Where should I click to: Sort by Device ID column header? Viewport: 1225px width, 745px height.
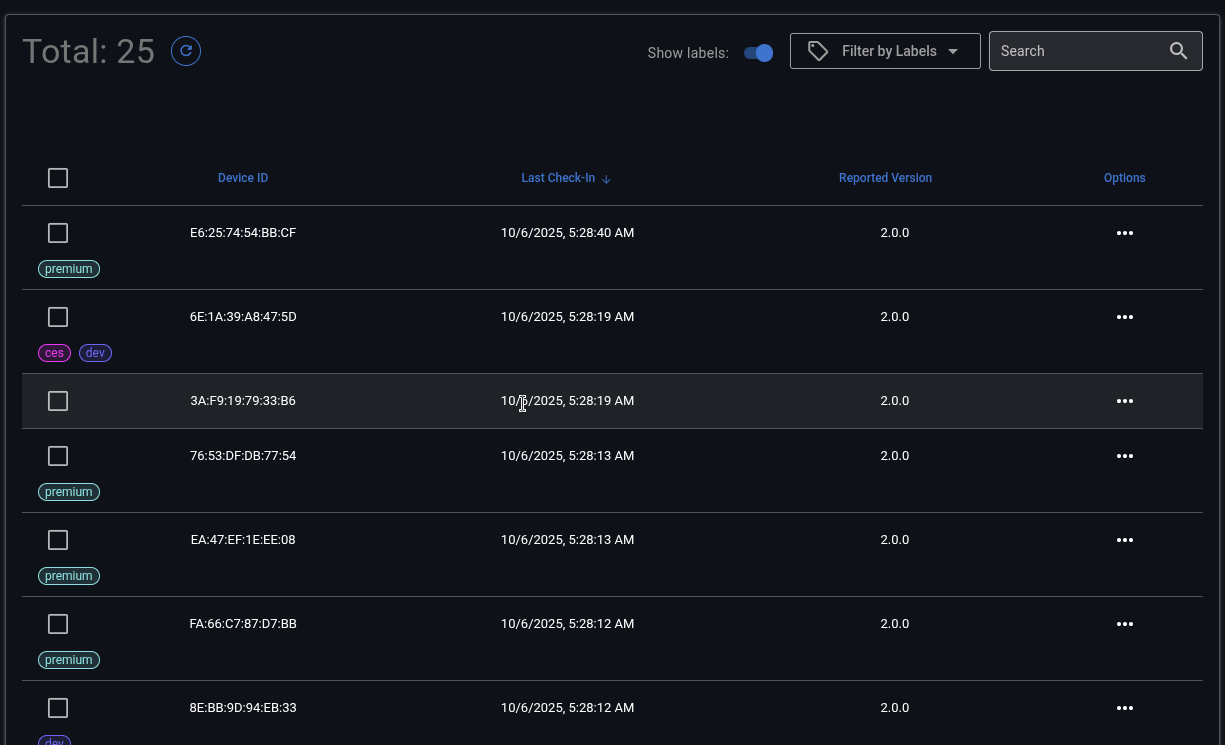click(243, 178)
